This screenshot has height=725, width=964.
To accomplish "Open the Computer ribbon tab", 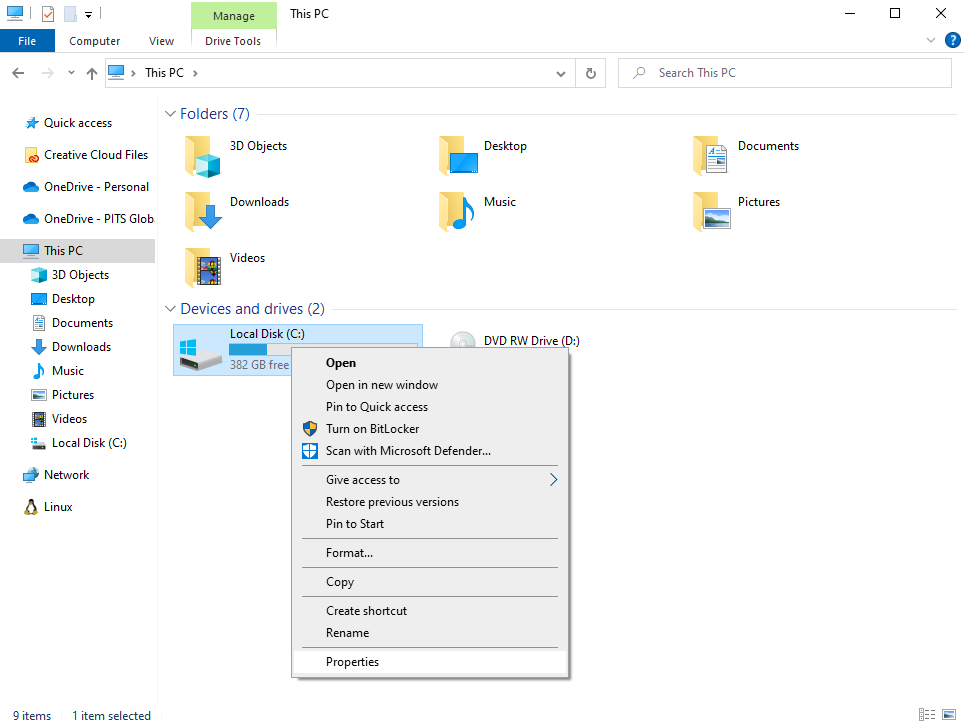I will pyautogui.click(x=94, y=41).
